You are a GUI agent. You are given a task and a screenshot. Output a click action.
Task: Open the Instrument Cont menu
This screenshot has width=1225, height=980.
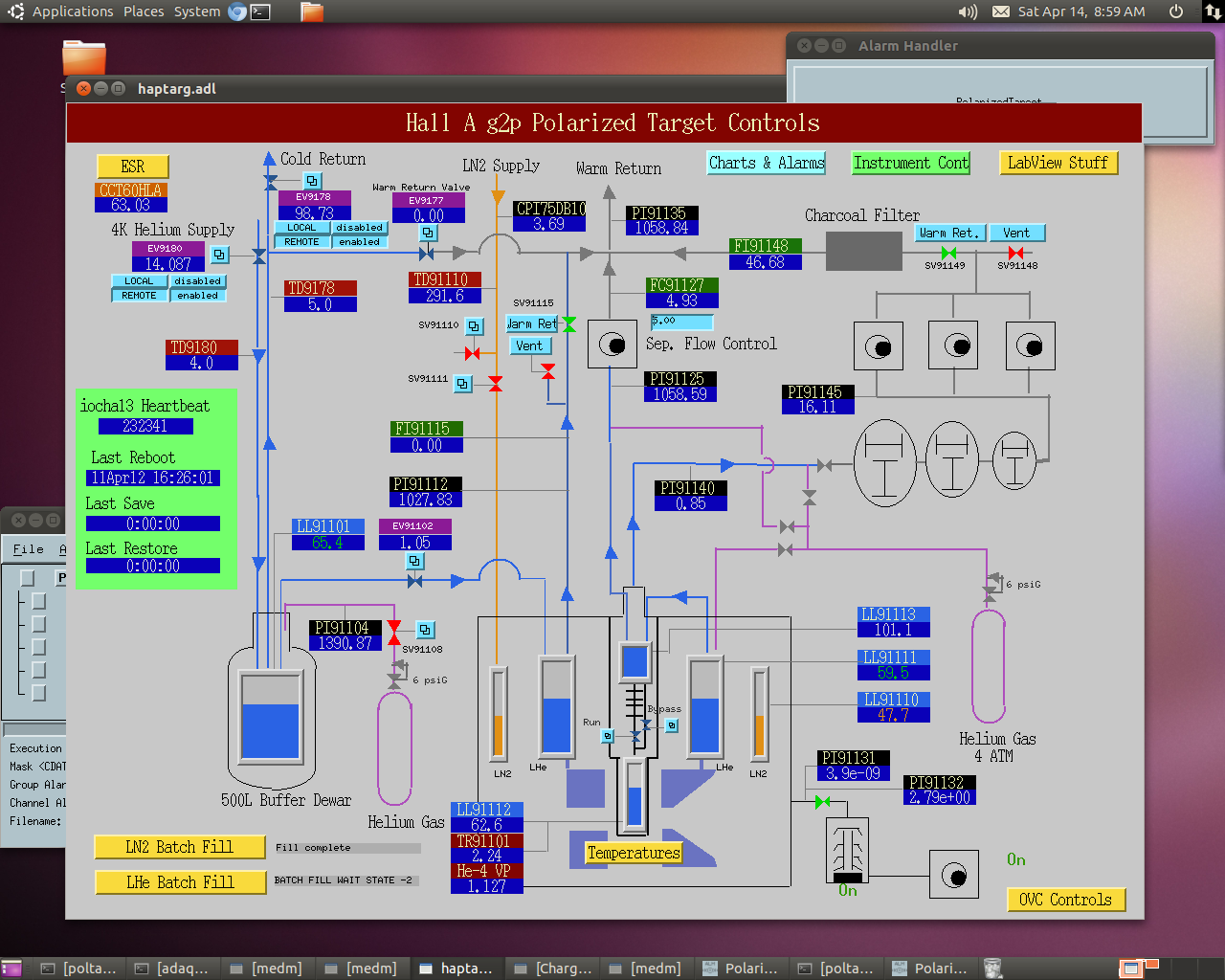(x=911, y=163)
